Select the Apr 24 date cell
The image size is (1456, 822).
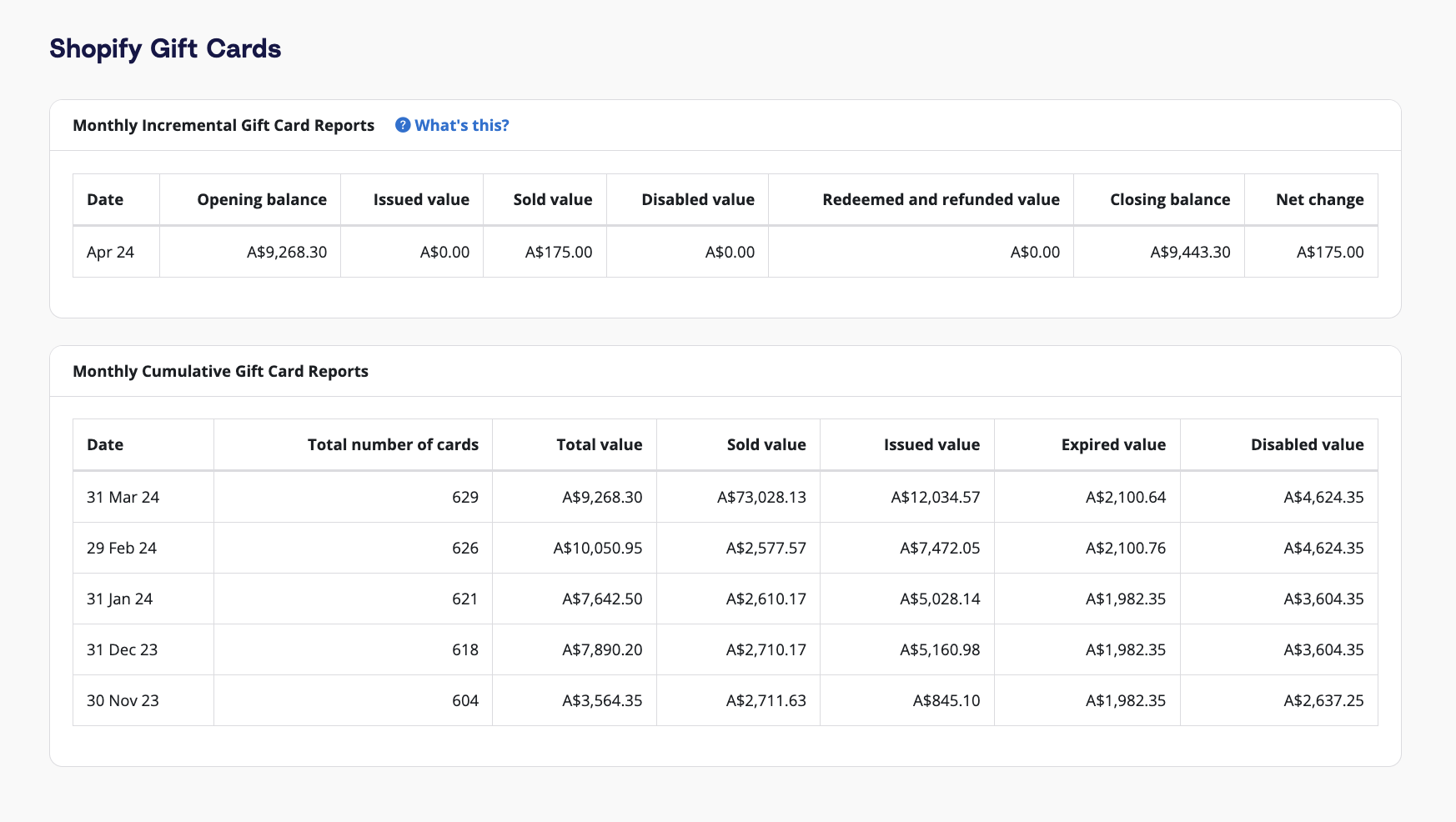(116, 252)
